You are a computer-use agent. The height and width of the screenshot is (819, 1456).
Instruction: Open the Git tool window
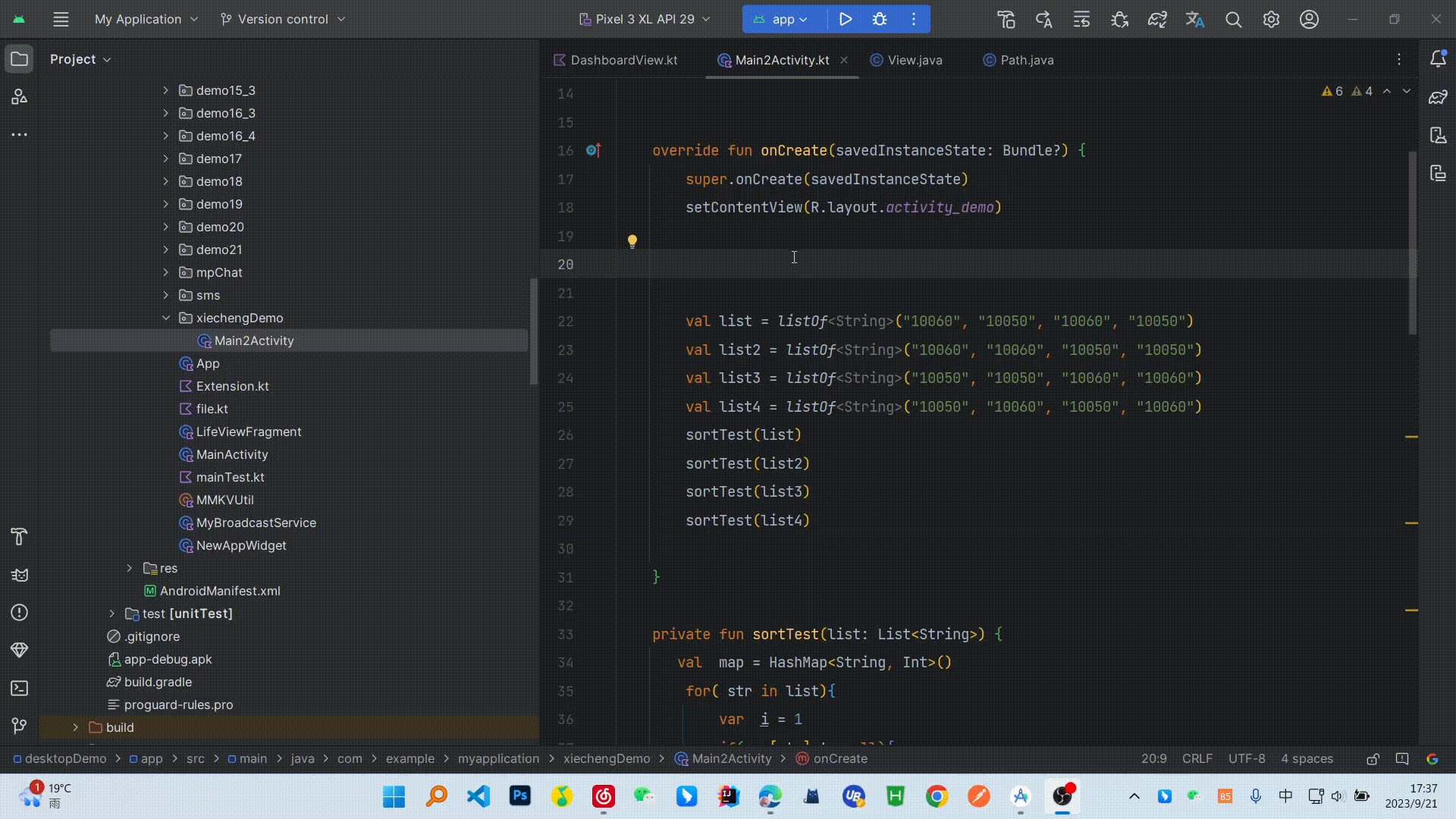pos(20,726)
